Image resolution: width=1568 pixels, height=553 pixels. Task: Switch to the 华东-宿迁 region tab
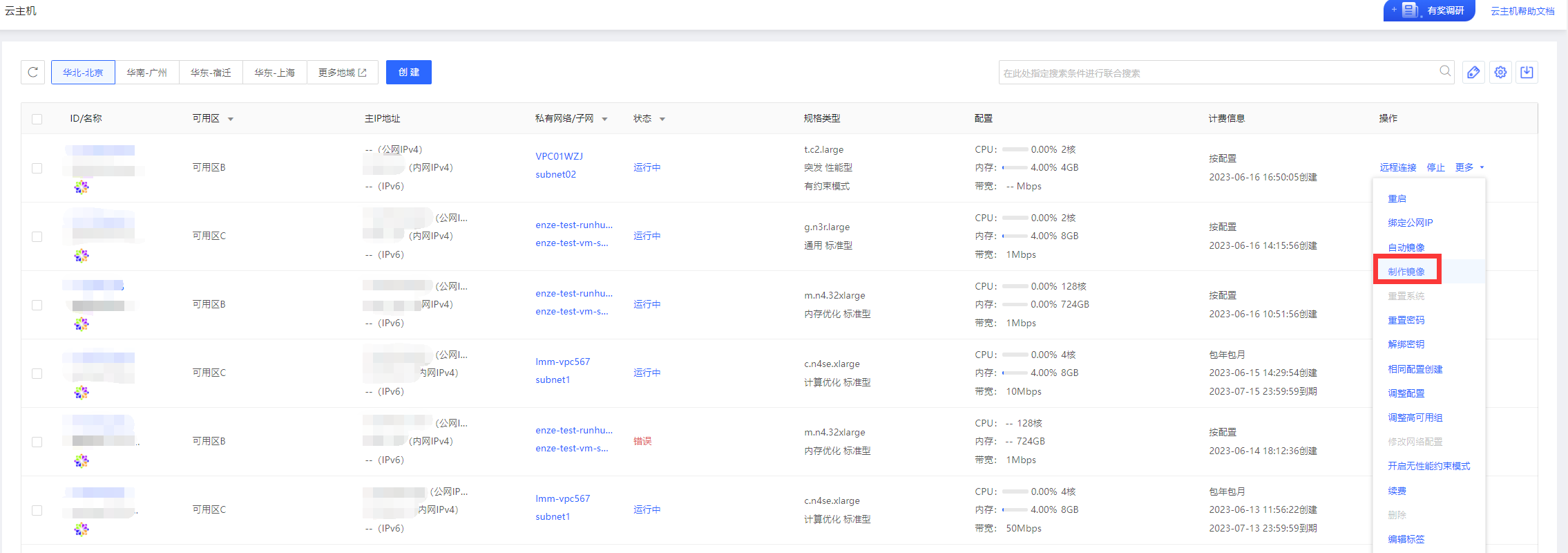tap(211, 73)
